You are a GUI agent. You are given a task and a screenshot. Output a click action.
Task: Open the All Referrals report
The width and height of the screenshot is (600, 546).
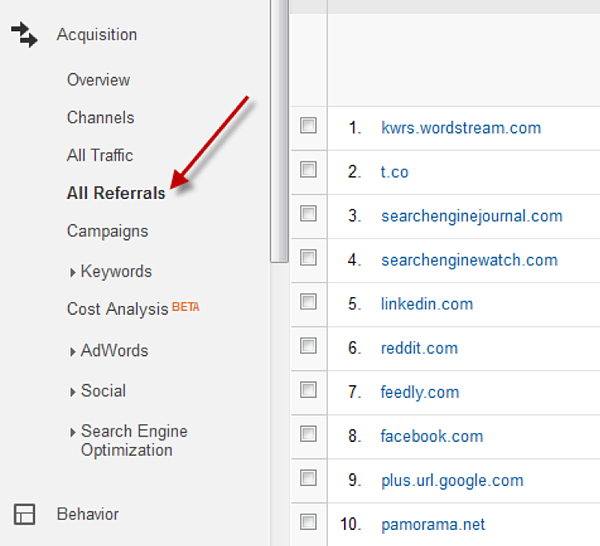tap(116, 193)
